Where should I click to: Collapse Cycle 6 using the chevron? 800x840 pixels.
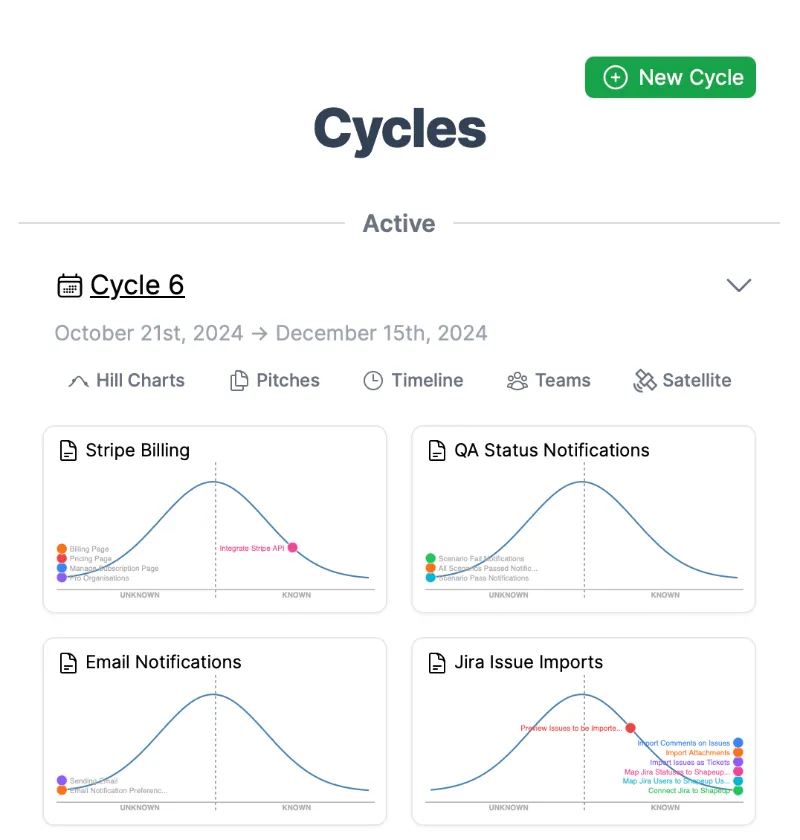(738, 285)
